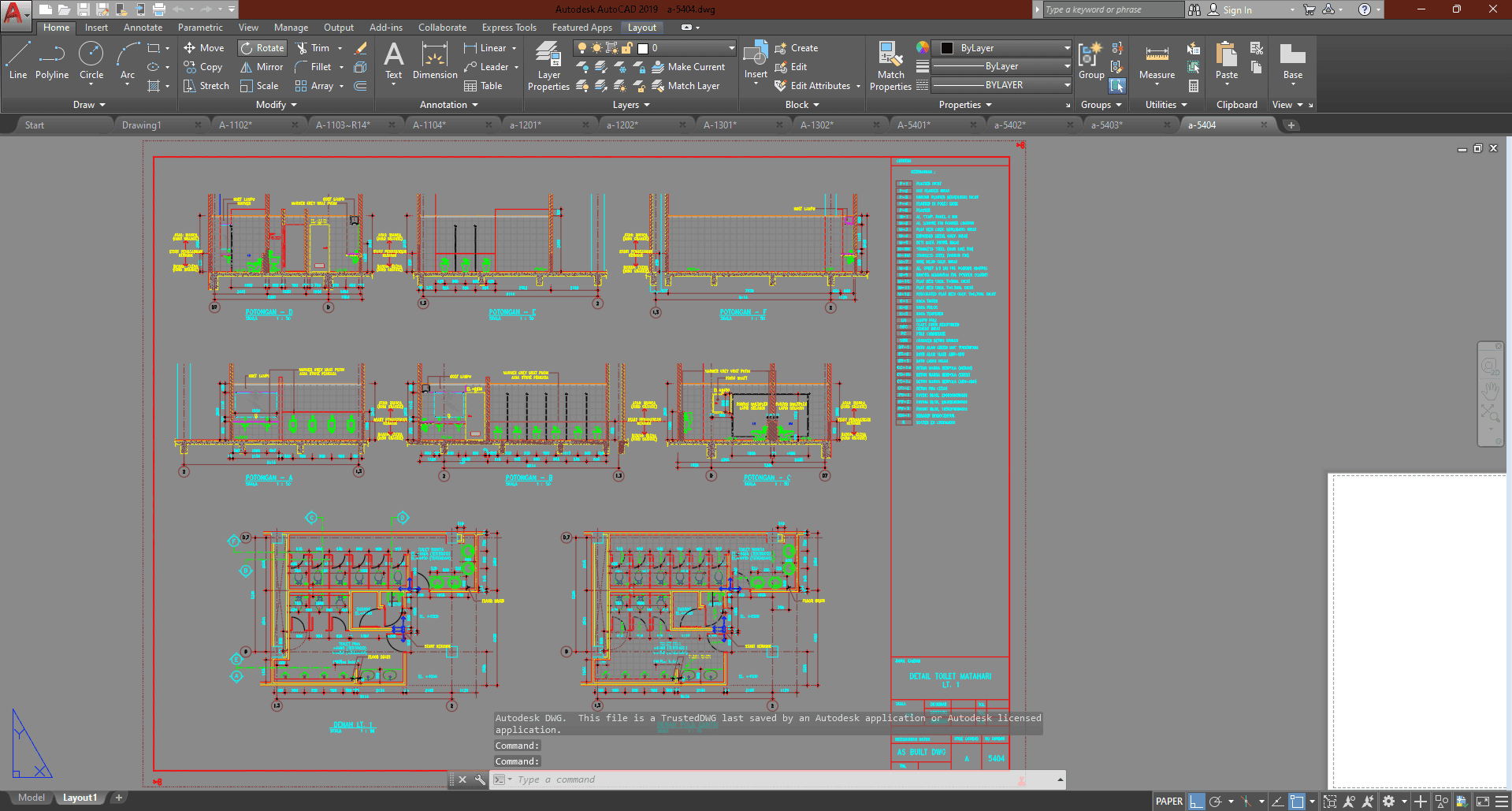The height and width of the screenshot is (811, 1512).
Task: Open the Annotate ribbon tab
Action: pyautogui.click(x=143, y=28)
